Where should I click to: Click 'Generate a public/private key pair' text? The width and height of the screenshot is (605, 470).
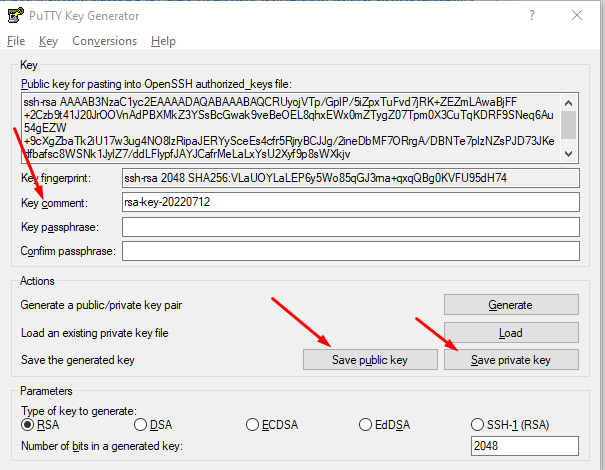click(101, 305)
